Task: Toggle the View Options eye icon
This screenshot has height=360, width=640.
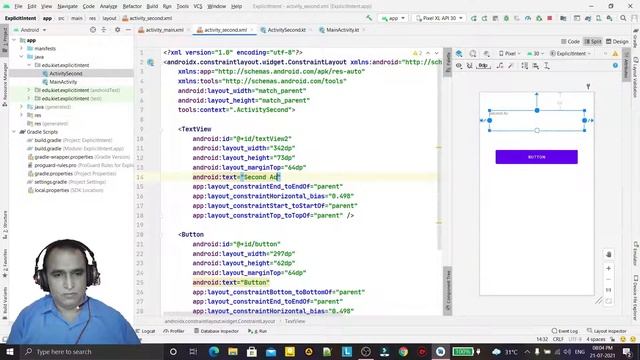Action: coord(459,66)
